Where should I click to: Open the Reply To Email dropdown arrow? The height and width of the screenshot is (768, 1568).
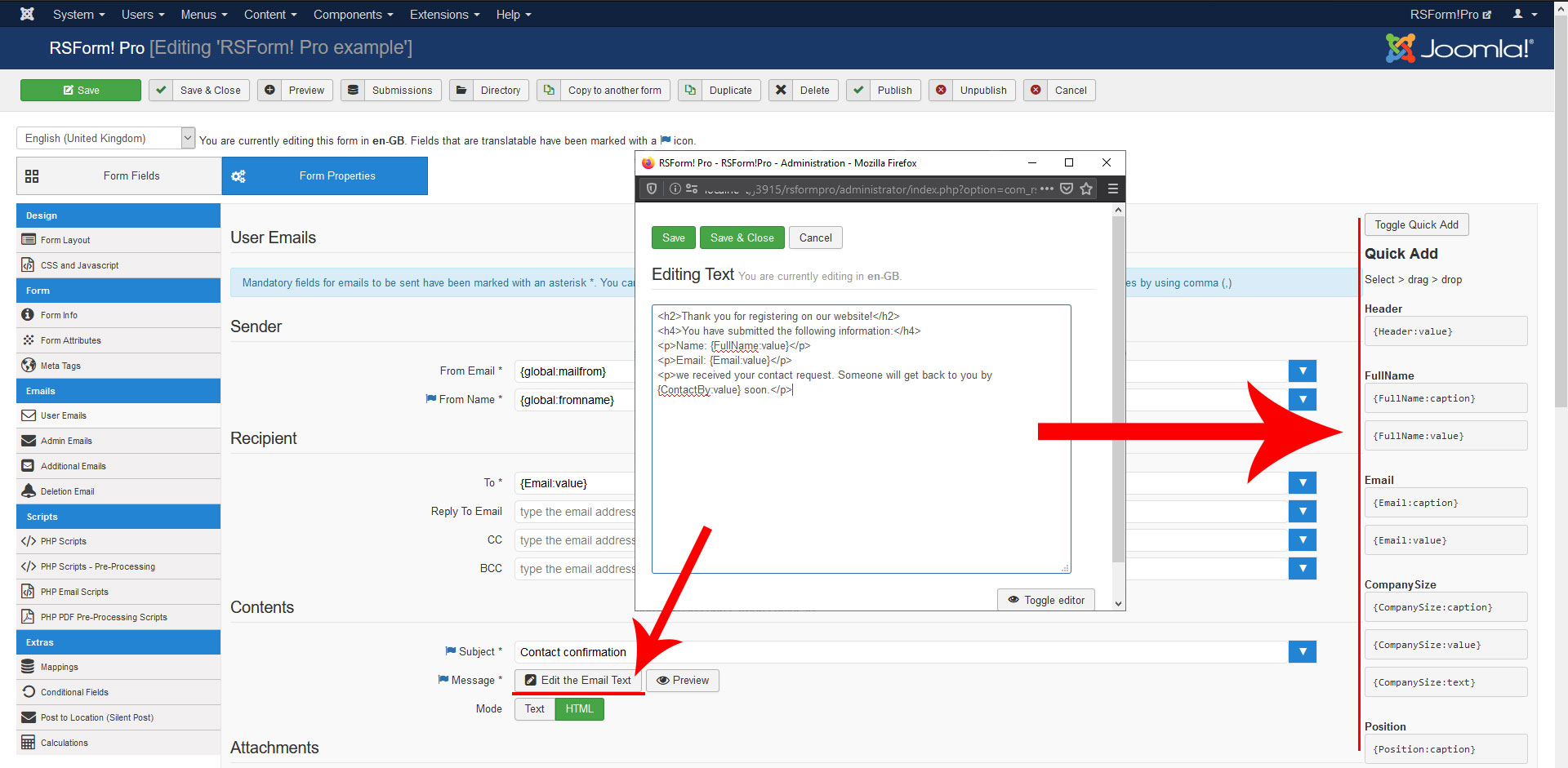[x=1303, y=512]
